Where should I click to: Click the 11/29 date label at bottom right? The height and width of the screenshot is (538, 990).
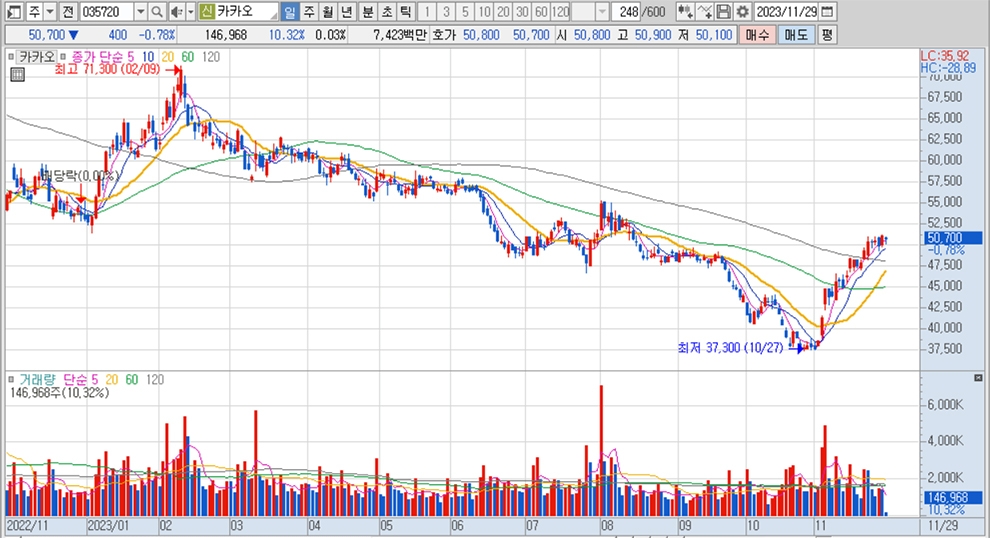[x=943, y=525]
